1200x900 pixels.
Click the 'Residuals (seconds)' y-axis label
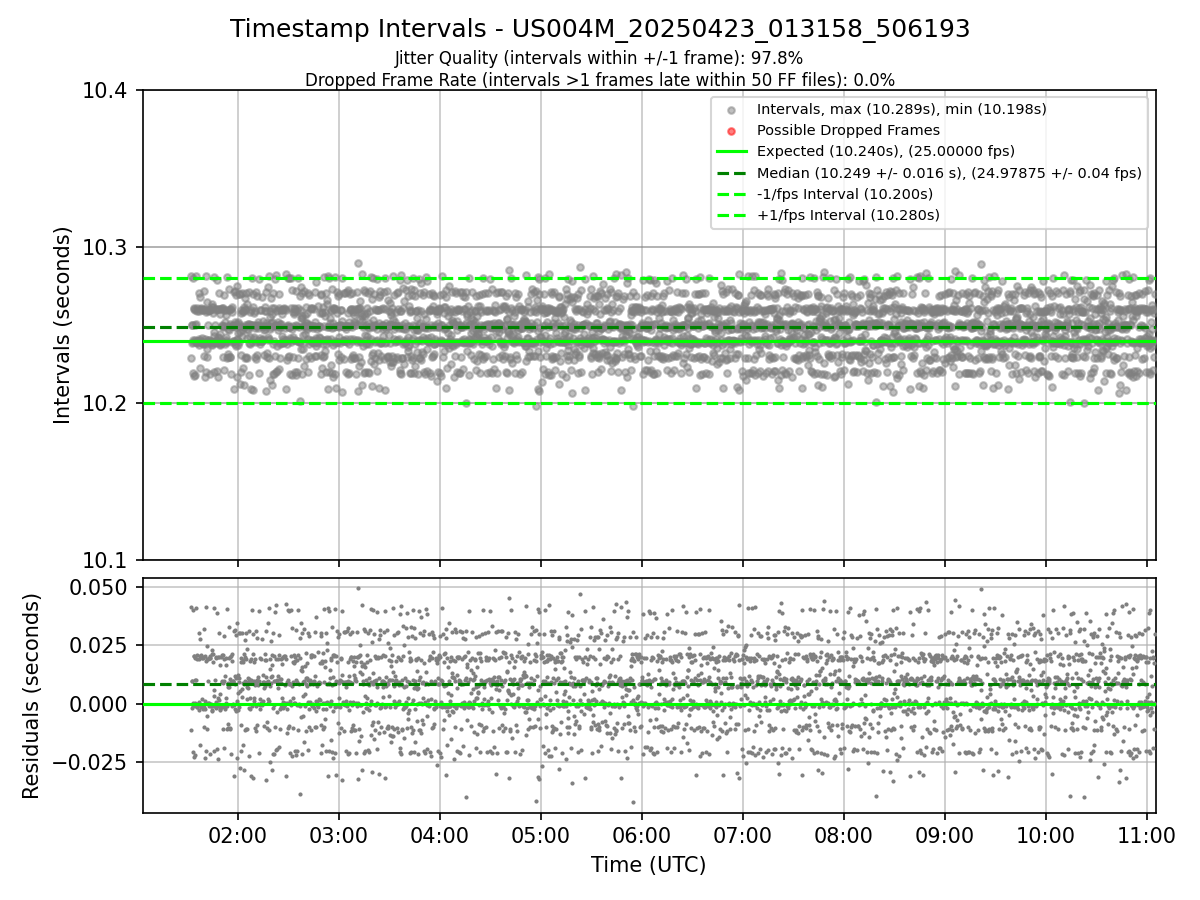point(32,696)
